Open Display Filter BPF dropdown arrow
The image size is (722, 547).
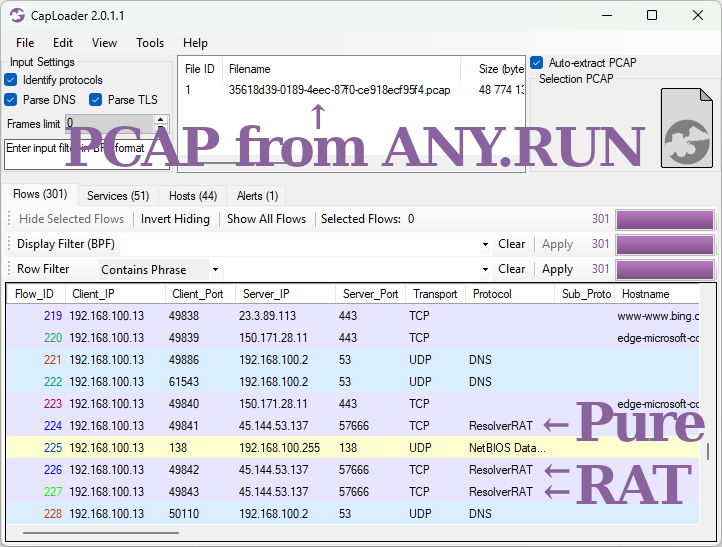[485, 244]
